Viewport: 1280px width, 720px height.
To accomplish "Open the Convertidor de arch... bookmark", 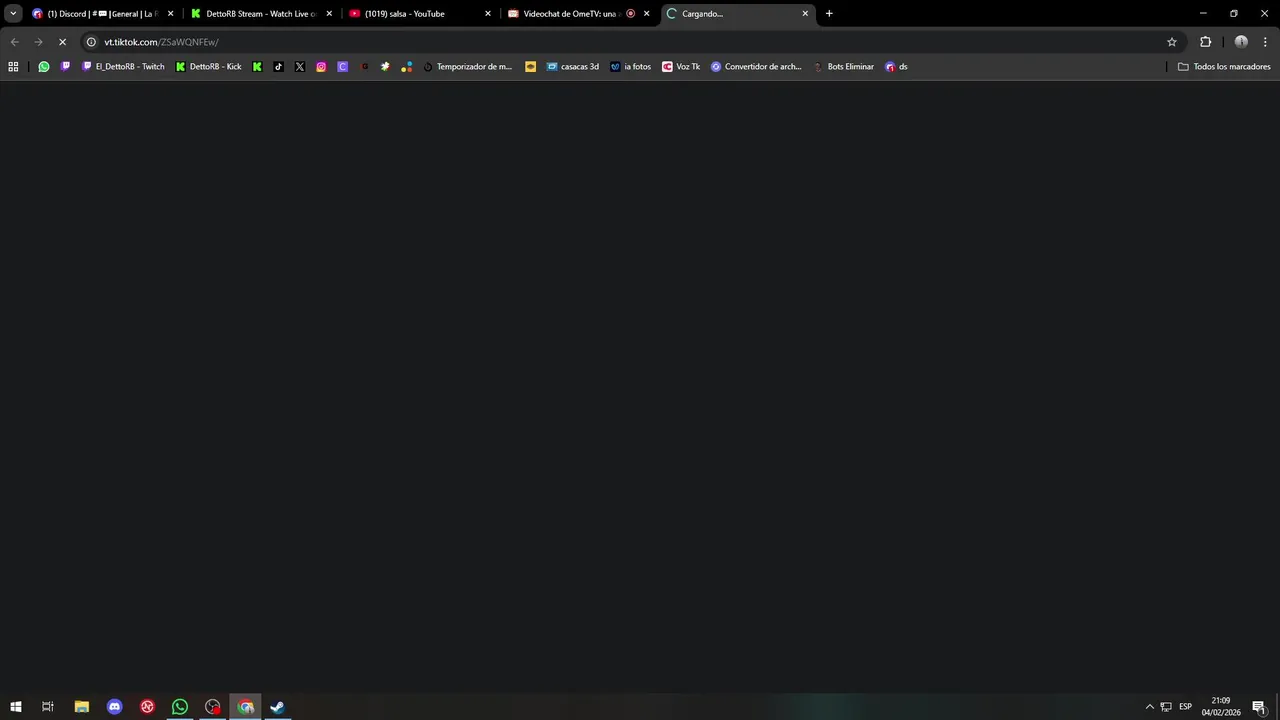I will tap(757, 67).
